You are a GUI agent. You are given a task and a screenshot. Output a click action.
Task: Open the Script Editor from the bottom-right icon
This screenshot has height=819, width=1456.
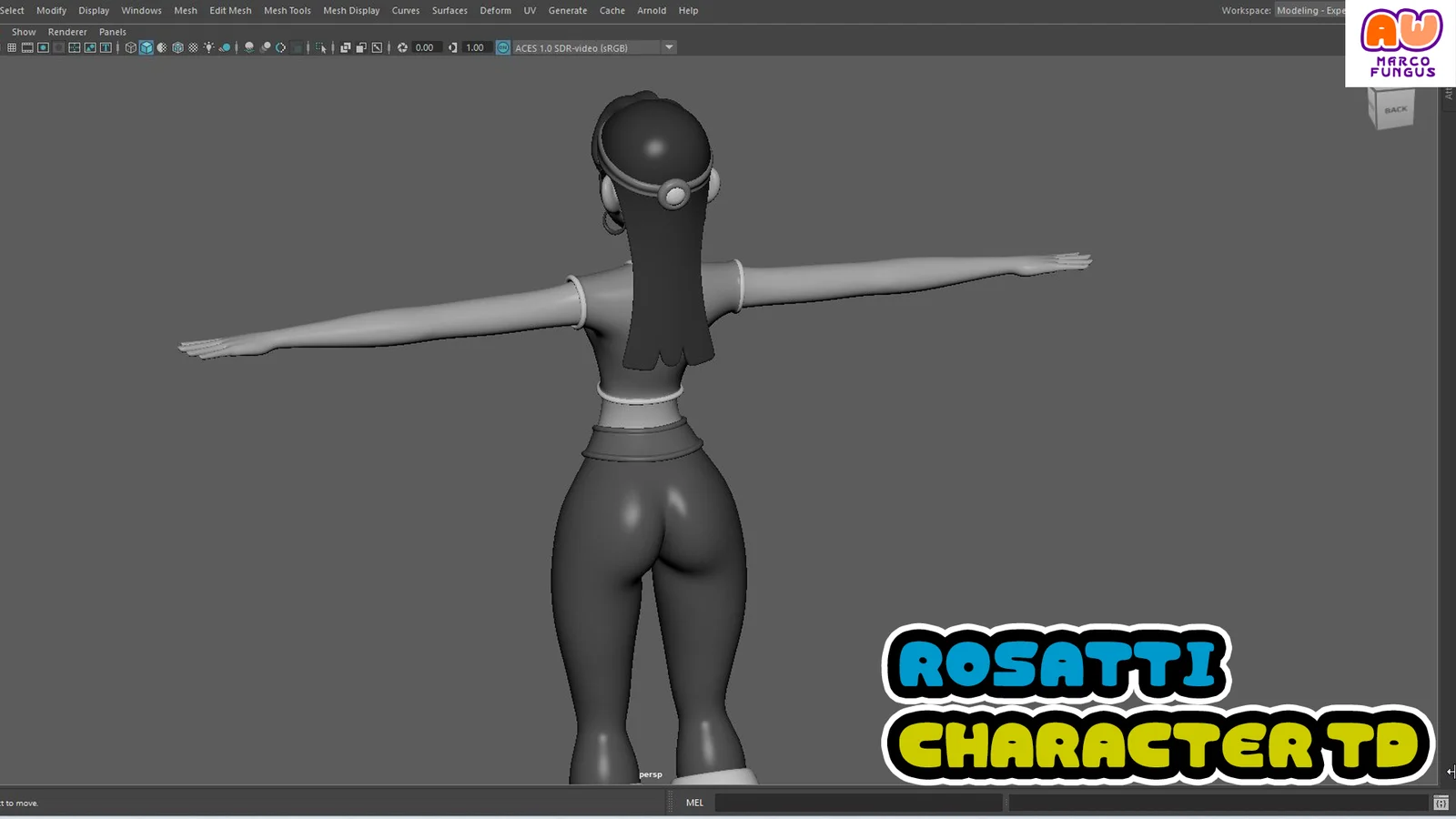[1441, 803]
